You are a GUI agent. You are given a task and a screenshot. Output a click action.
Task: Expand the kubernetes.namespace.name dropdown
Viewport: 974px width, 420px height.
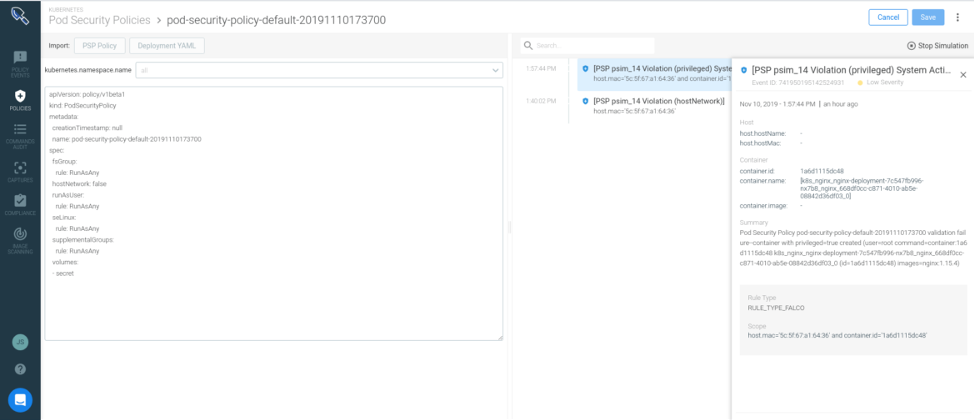320,70
